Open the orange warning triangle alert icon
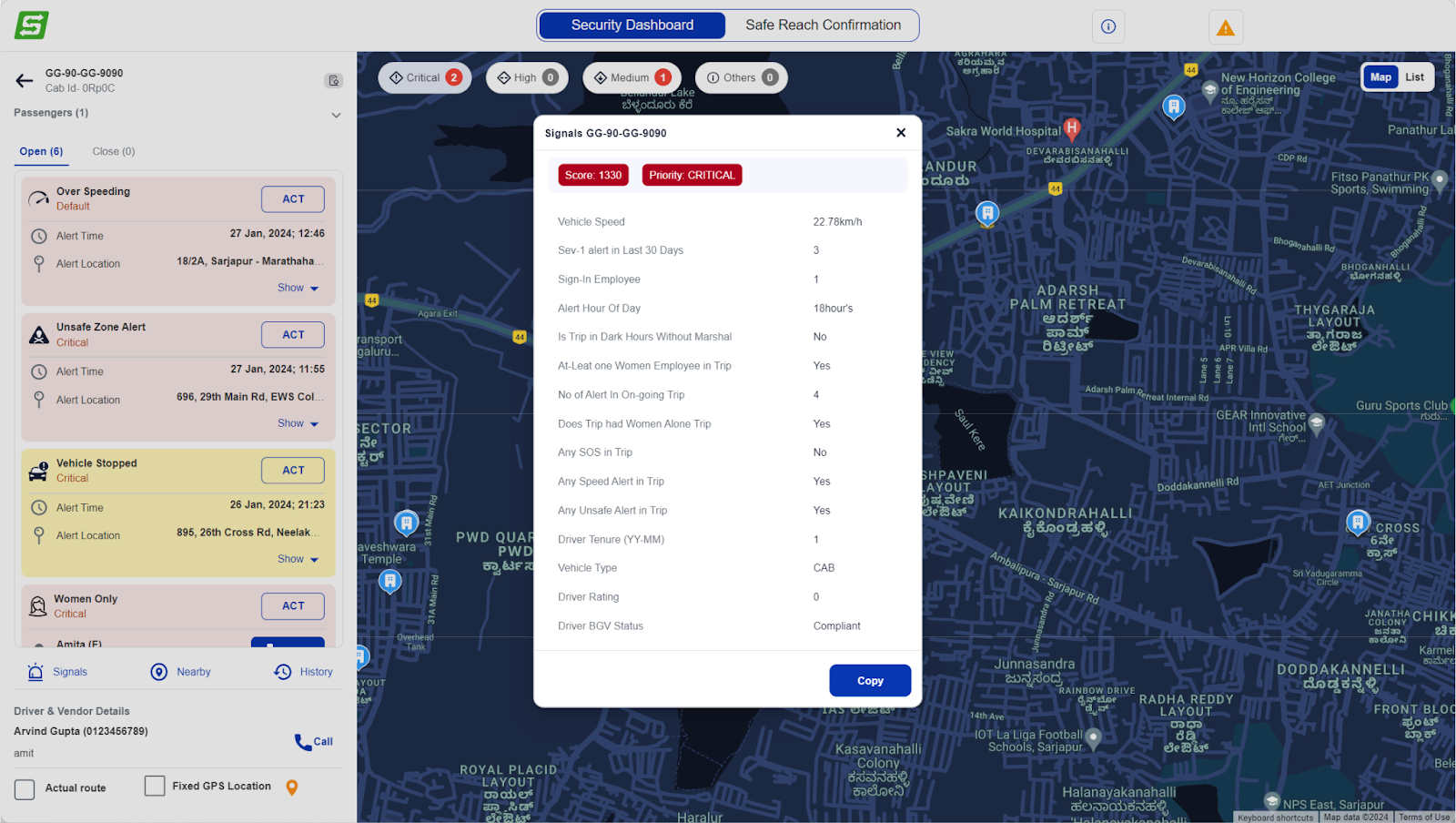The width and height of the screenshot is (1456, 823). [x=1225, y=27]
